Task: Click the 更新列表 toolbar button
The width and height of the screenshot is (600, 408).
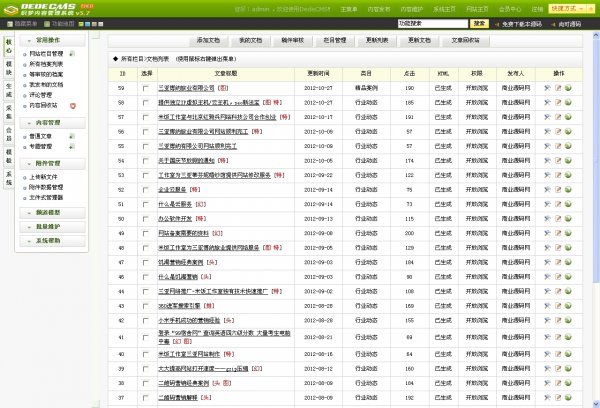Action: pos(377,41)
